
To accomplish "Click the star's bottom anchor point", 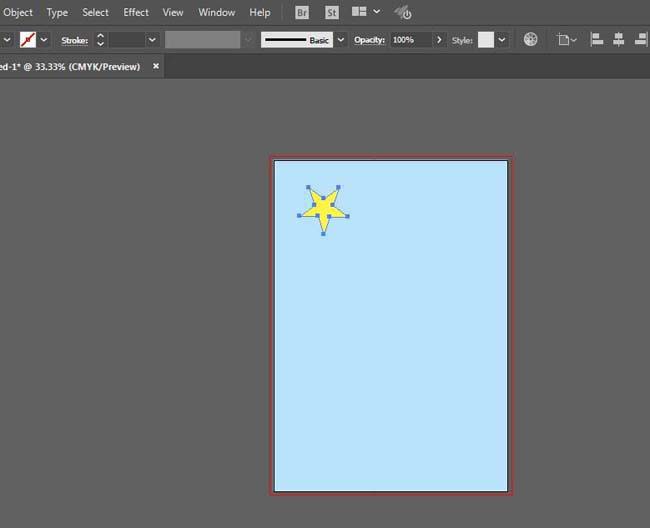I will pyautogui.click(x=323, y=234).
